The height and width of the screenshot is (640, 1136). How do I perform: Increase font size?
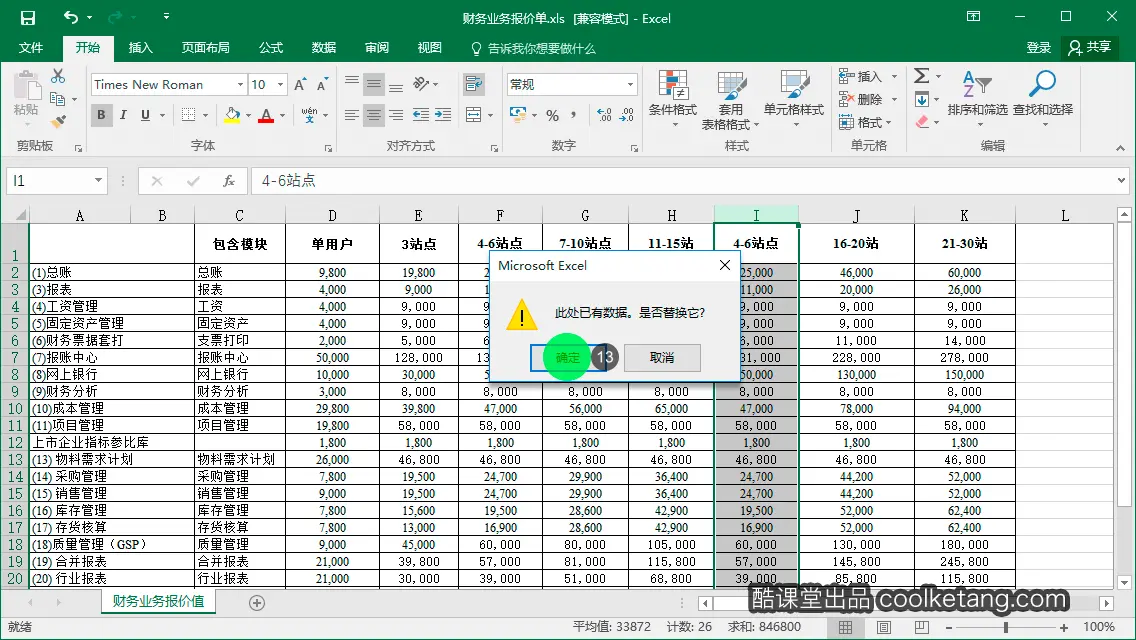301,85
